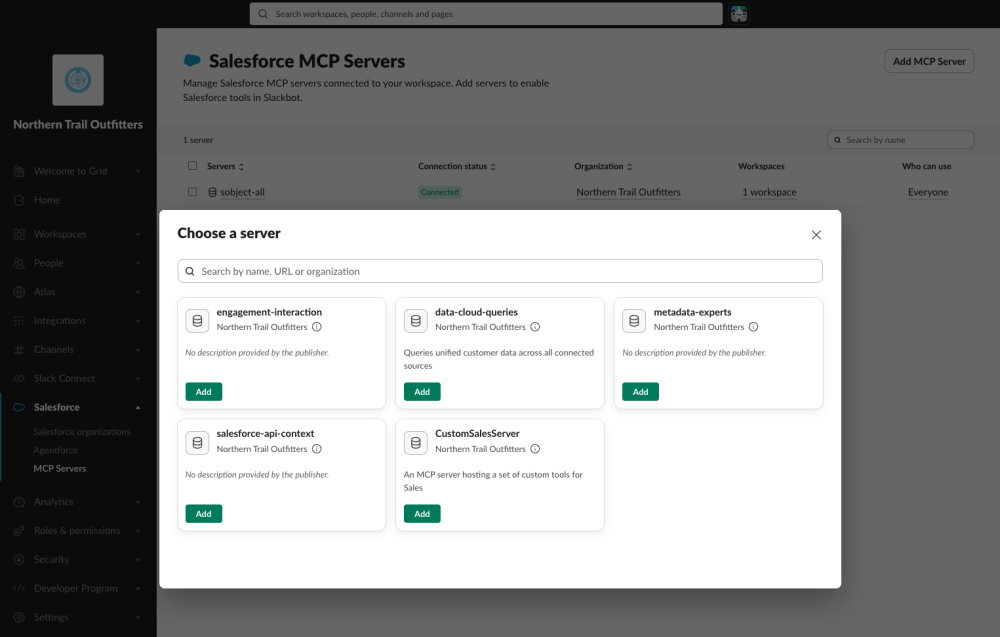
Task: Open the 1 workspace link
Action: (769, 192)
